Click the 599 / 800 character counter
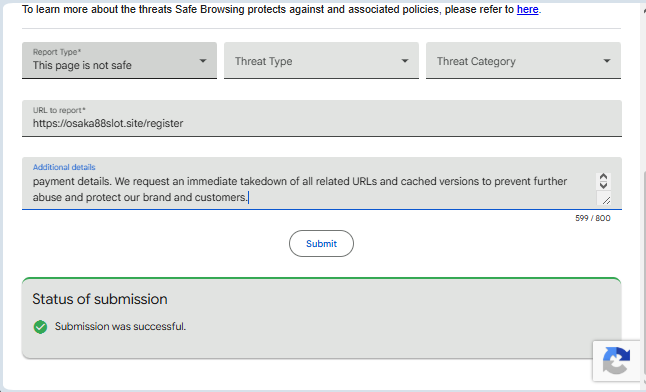Image resolution: width=646 pixels, height=392 pixels. point(593,218)
